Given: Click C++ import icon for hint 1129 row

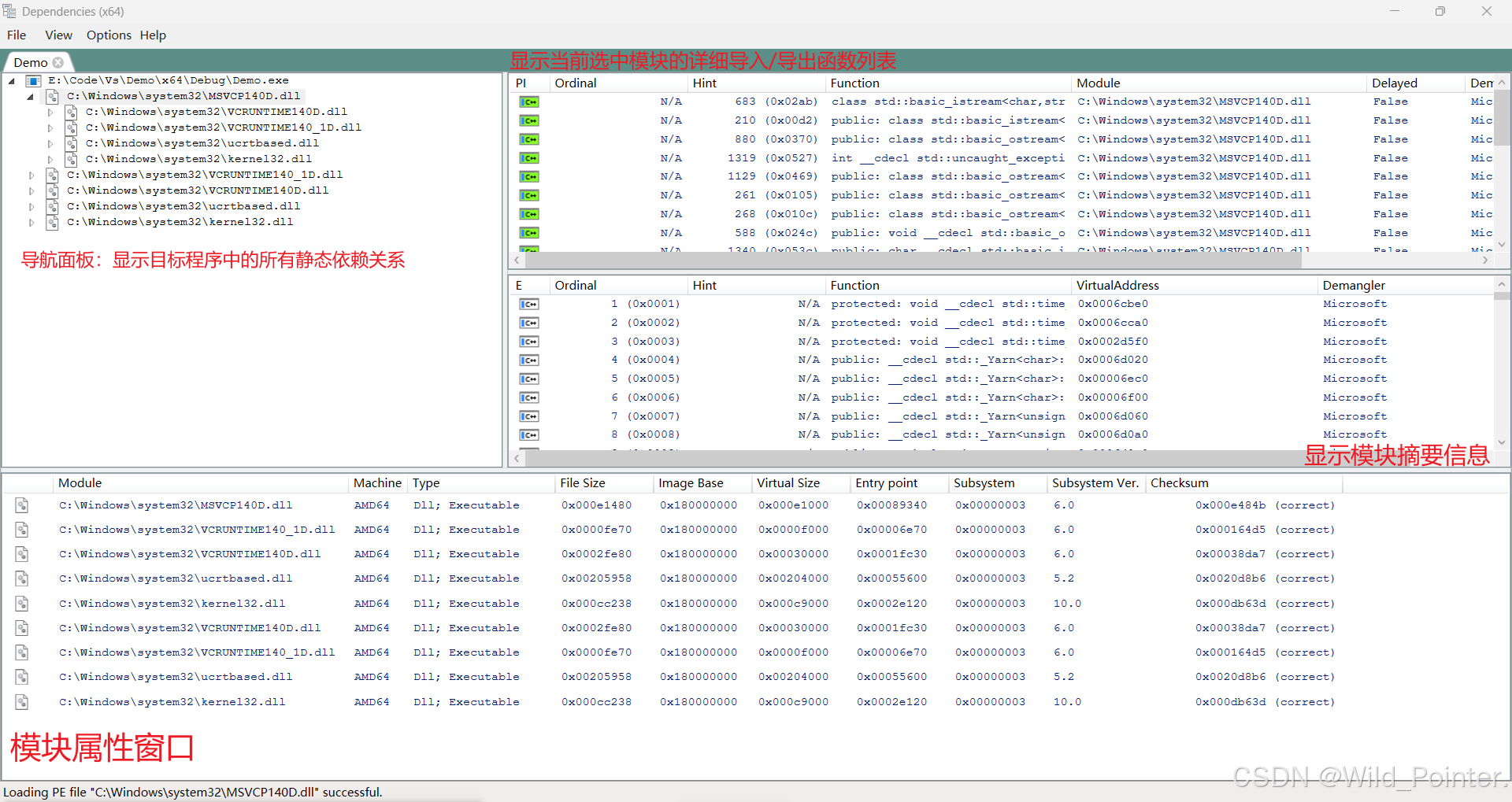Looking at the screenshot, I should coord(529,176).
